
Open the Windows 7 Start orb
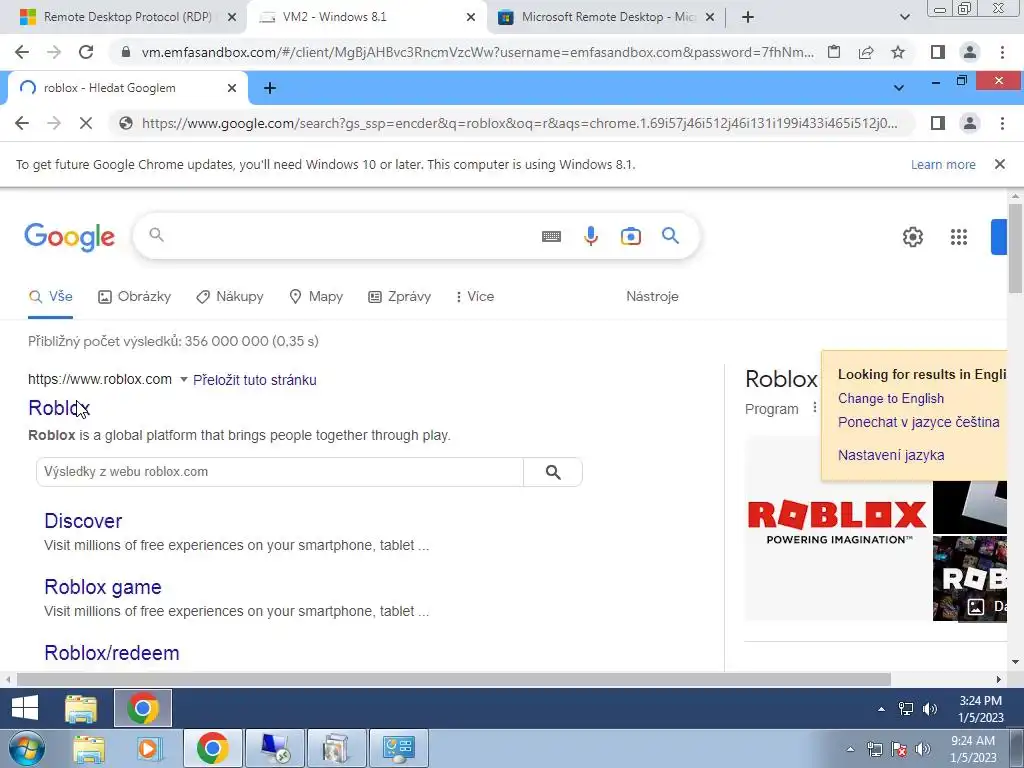(x=26, y=748)
